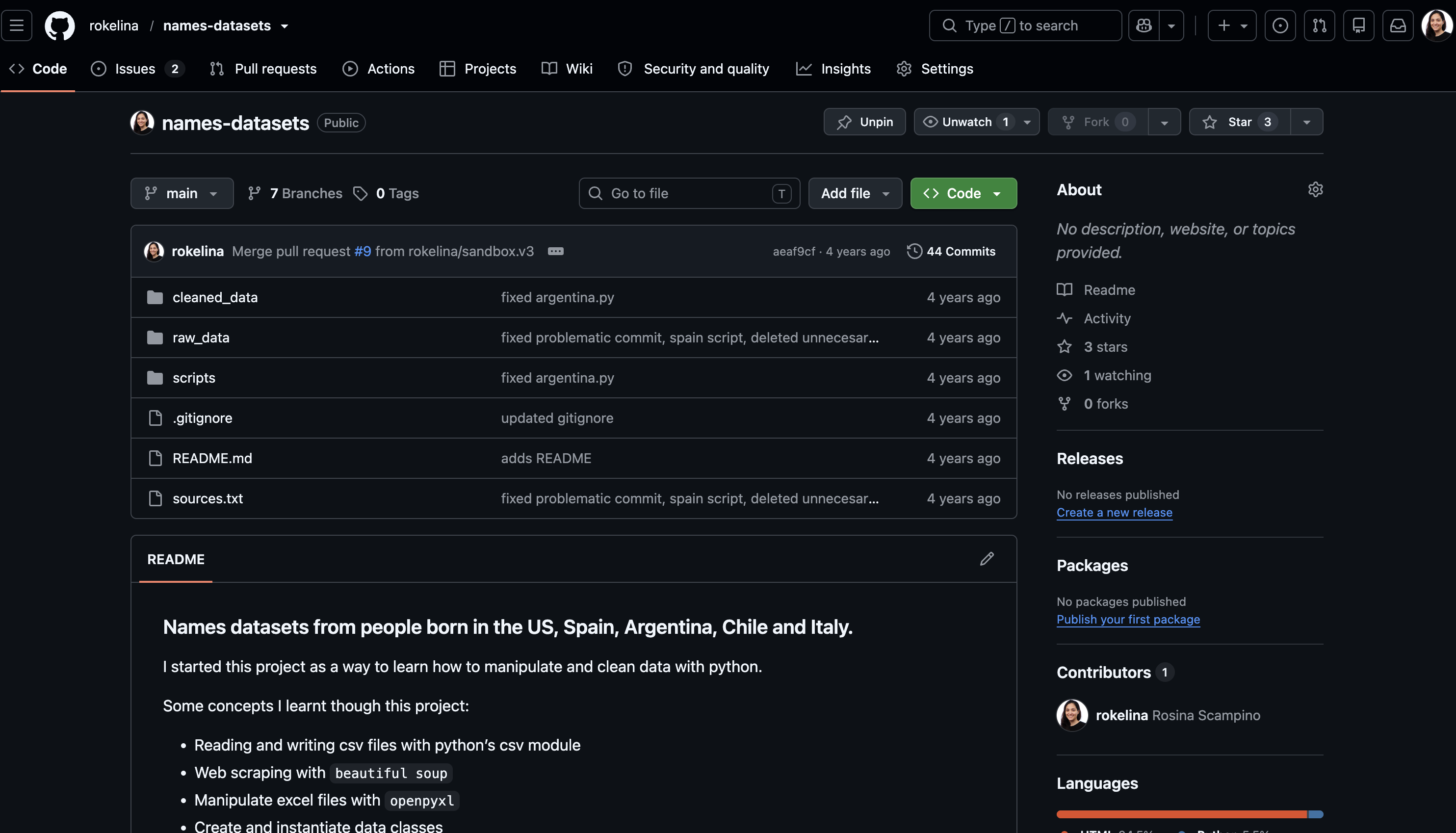This screenshot has height=833, width=1456.
Task: Open pull request #9 link
Action: (x=363, y=251)
